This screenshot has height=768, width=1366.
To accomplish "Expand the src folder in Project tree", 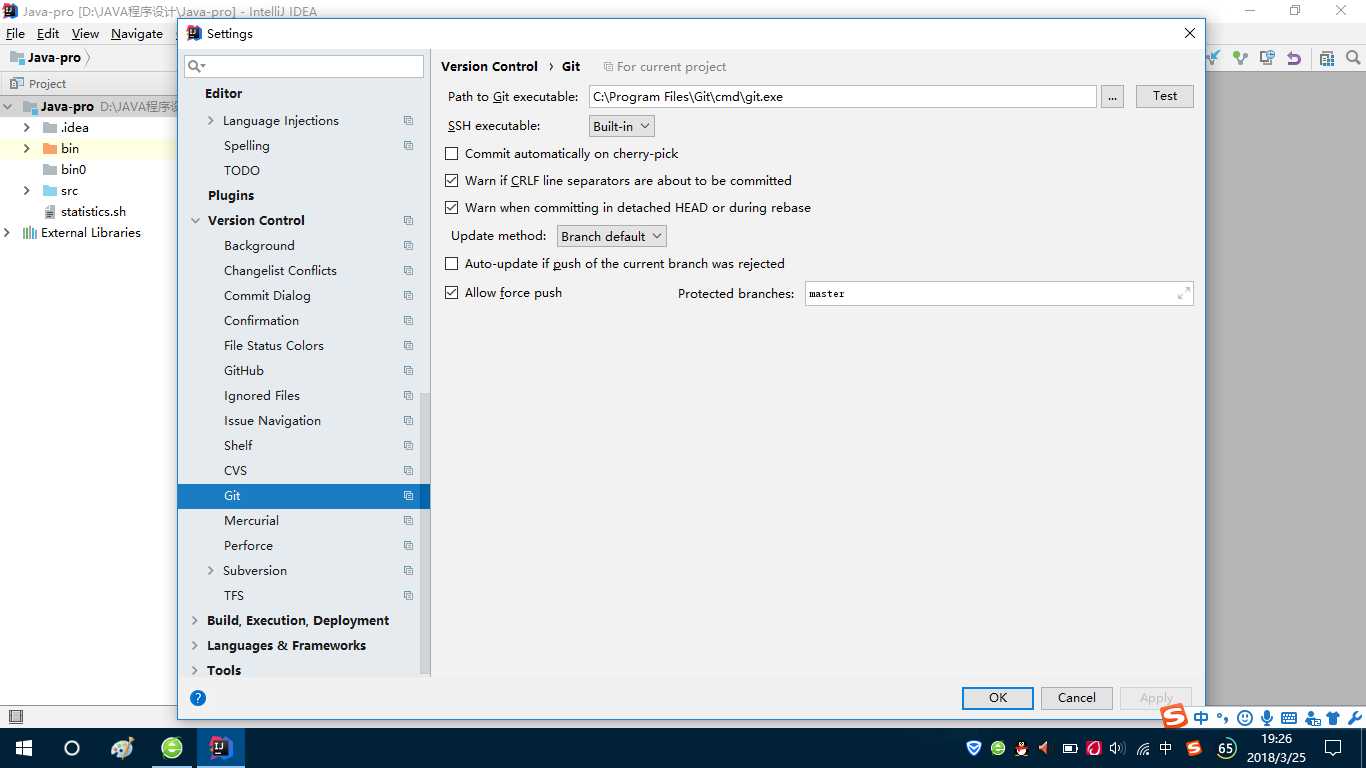I will 27,191.
